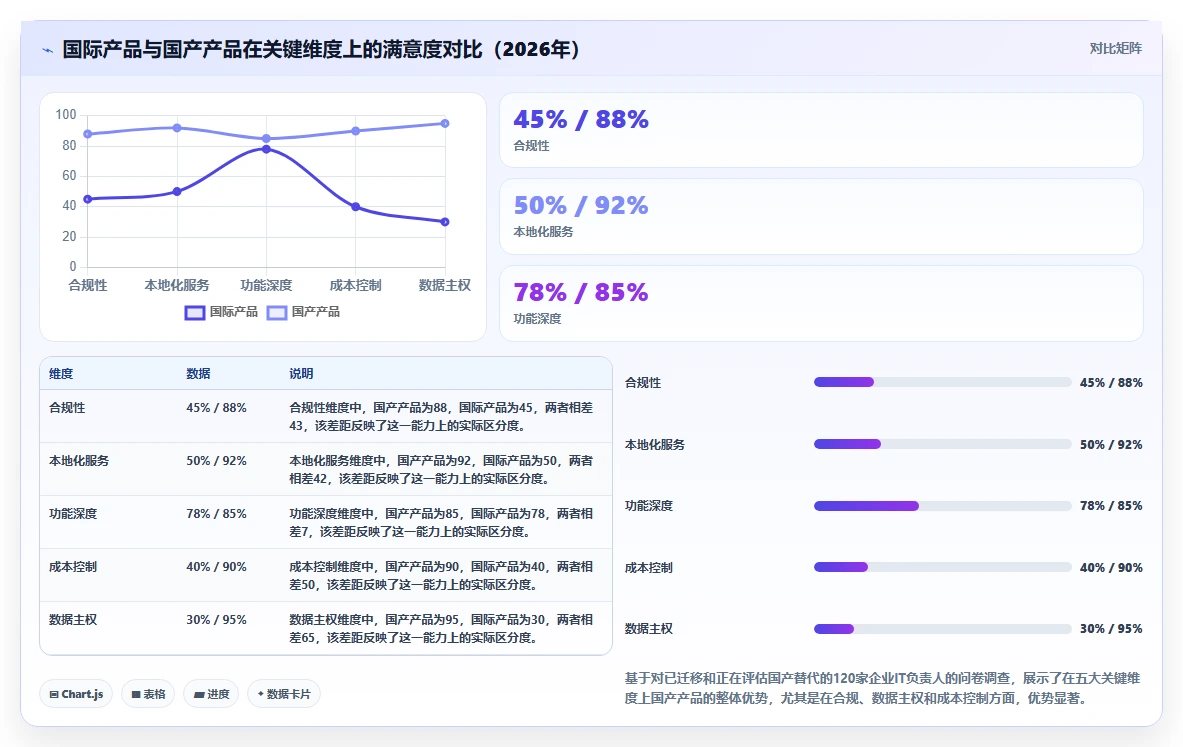This screenshot has width=1183, height=747.
Task: Click the 45% / 88% value in the table
Action: click(x=217, y=407)
